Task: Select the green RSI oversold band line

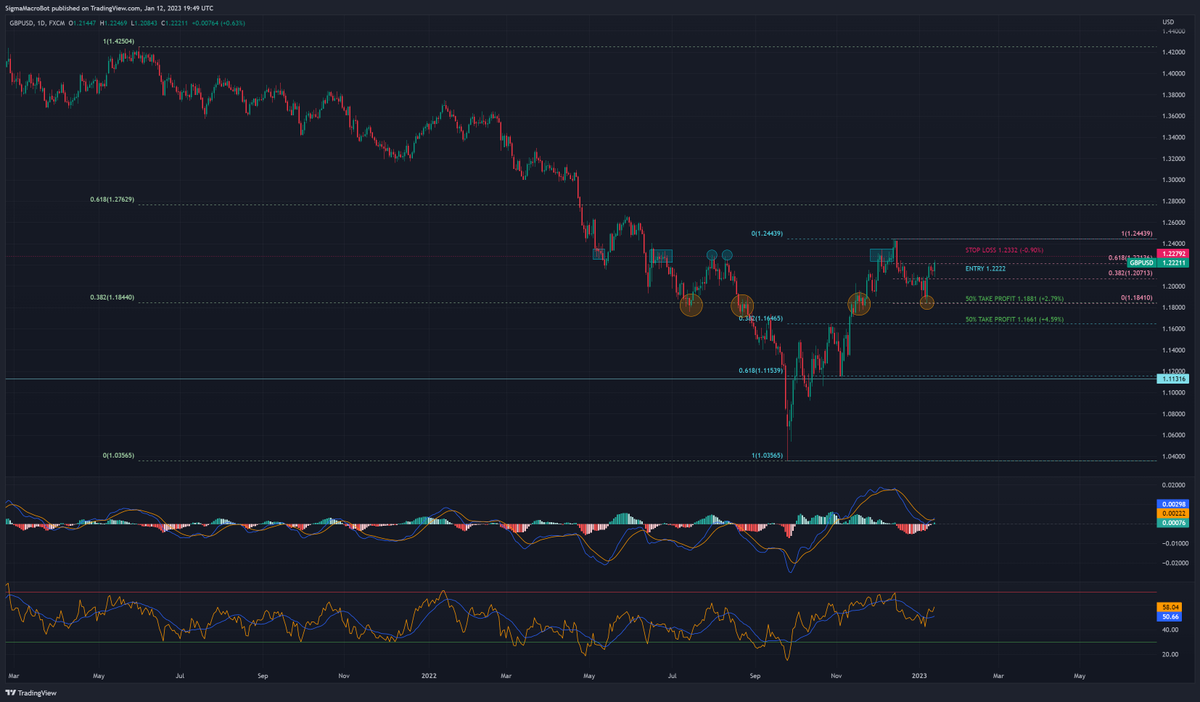Action: [580, 642]
